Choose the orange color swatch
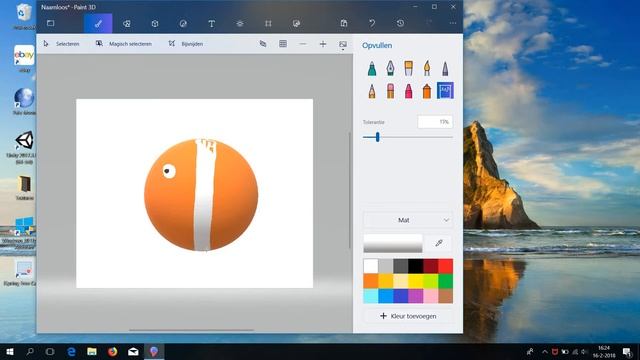The width and height of the screenshot is (640, 360). pyautogui.click(x=371, y=281)
